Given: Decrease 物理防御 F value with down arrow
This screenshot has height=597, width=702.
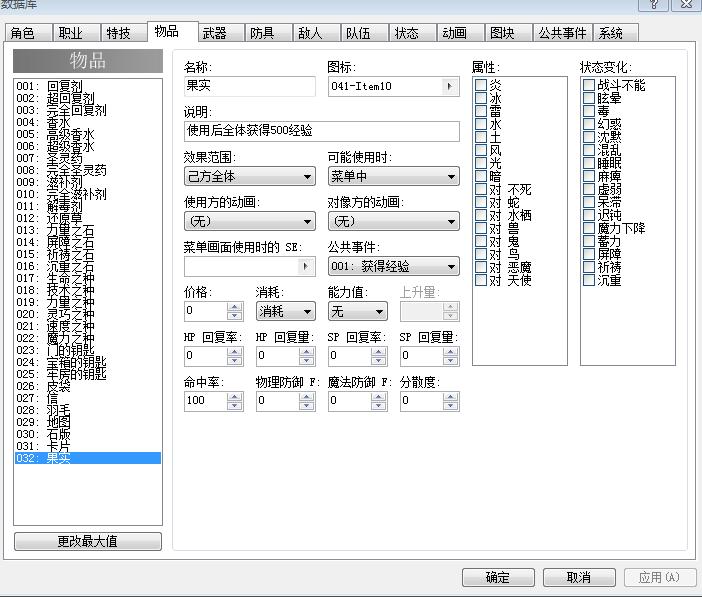Looking at the screenshot, I should (306, 405).
